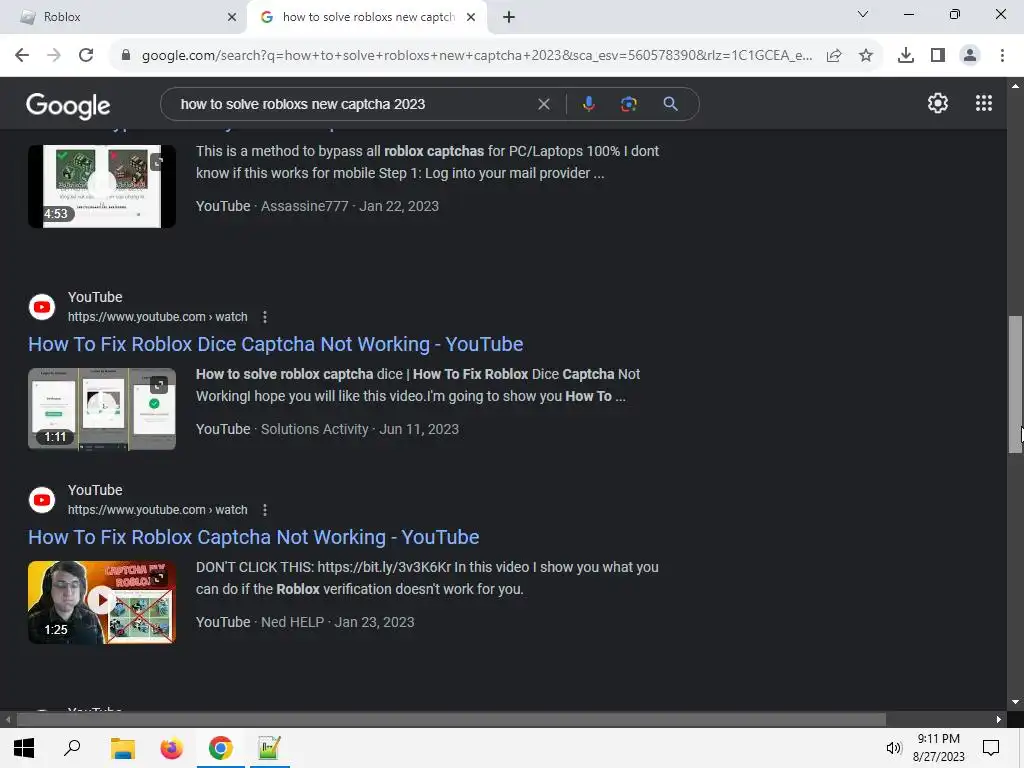Open options for Ned HELP result
1024x768 pixels.
pos(264,510)
